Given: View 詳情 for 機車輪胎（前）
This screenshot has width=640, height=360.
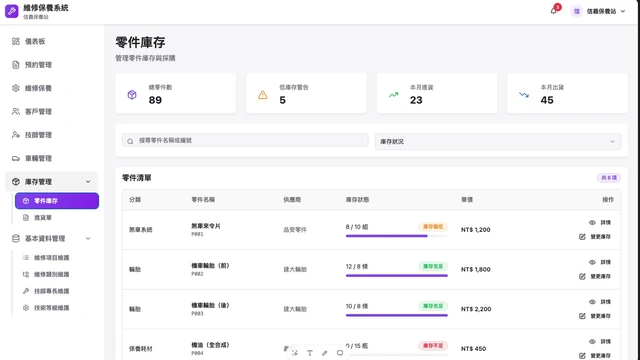Looking at the screenshot, I should point(600,262).
